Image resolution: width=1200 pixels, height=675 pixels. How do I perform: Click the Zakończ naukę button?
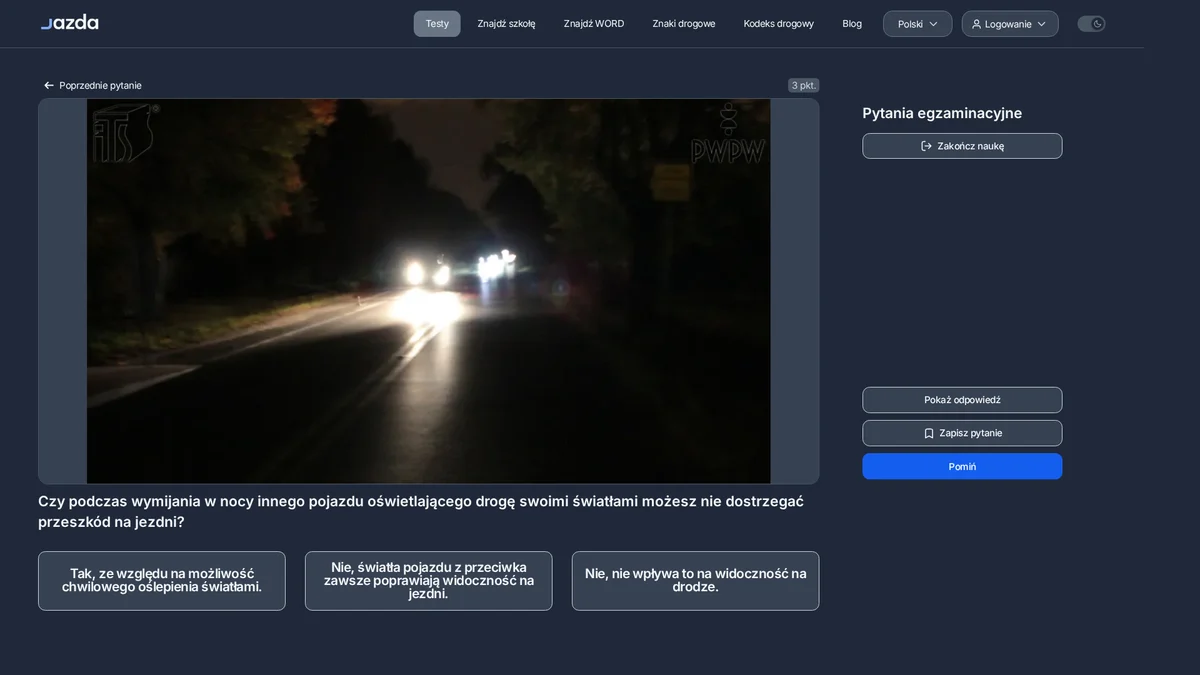pyautogui.click(x=962, y=146)
